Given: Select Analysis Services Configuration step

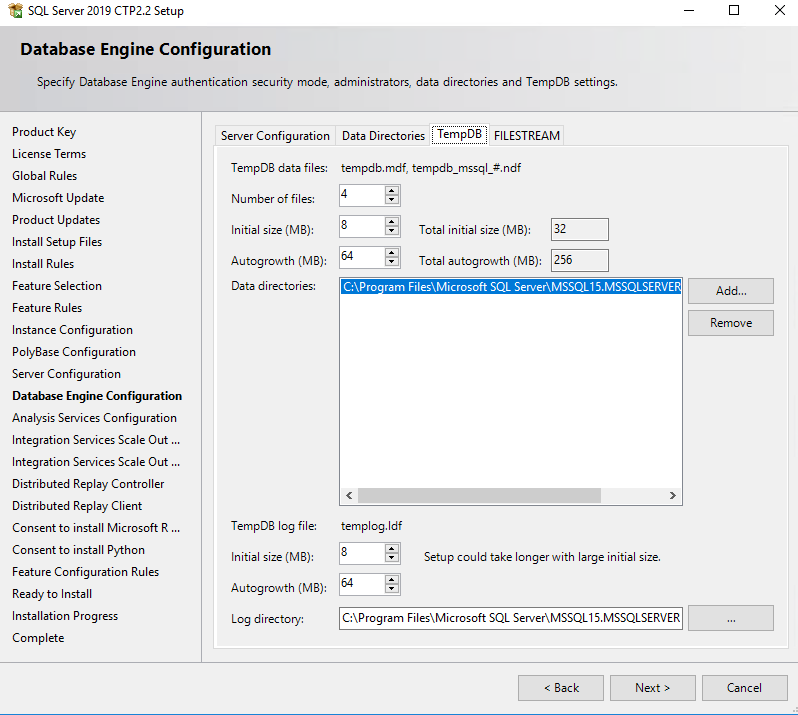Looking at the screenshot, I should point(95,418).
